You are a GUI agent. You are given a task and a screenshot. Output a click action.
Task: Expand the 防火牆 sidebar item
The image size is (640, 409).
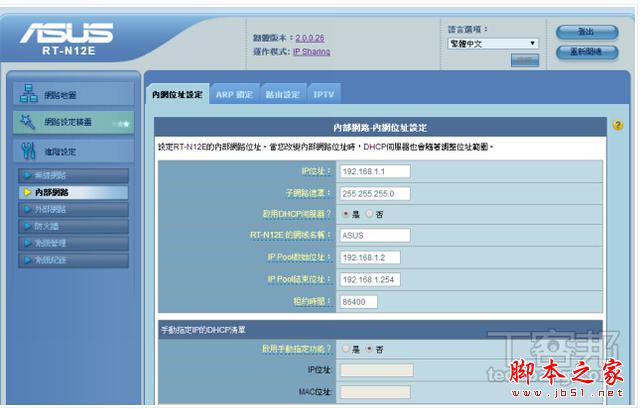click(x=73, y=226)
